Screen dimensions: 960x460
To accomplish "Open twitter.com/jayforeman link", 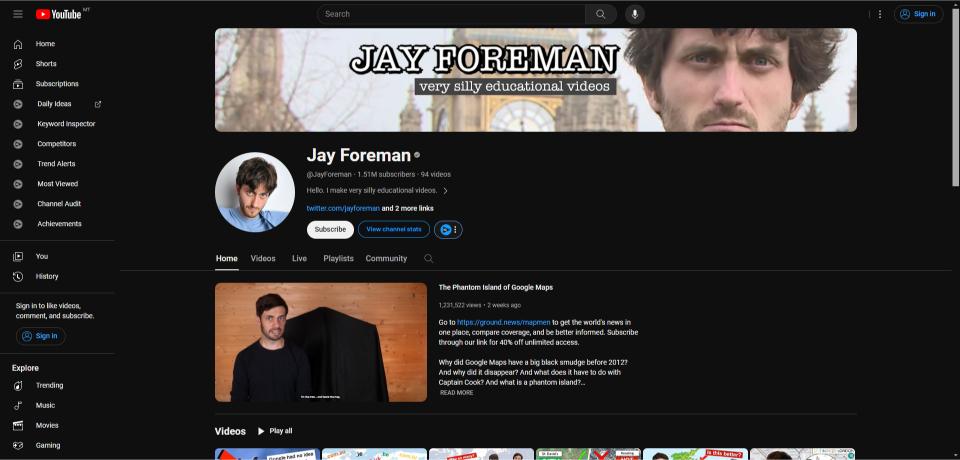I will coord(343,208).
